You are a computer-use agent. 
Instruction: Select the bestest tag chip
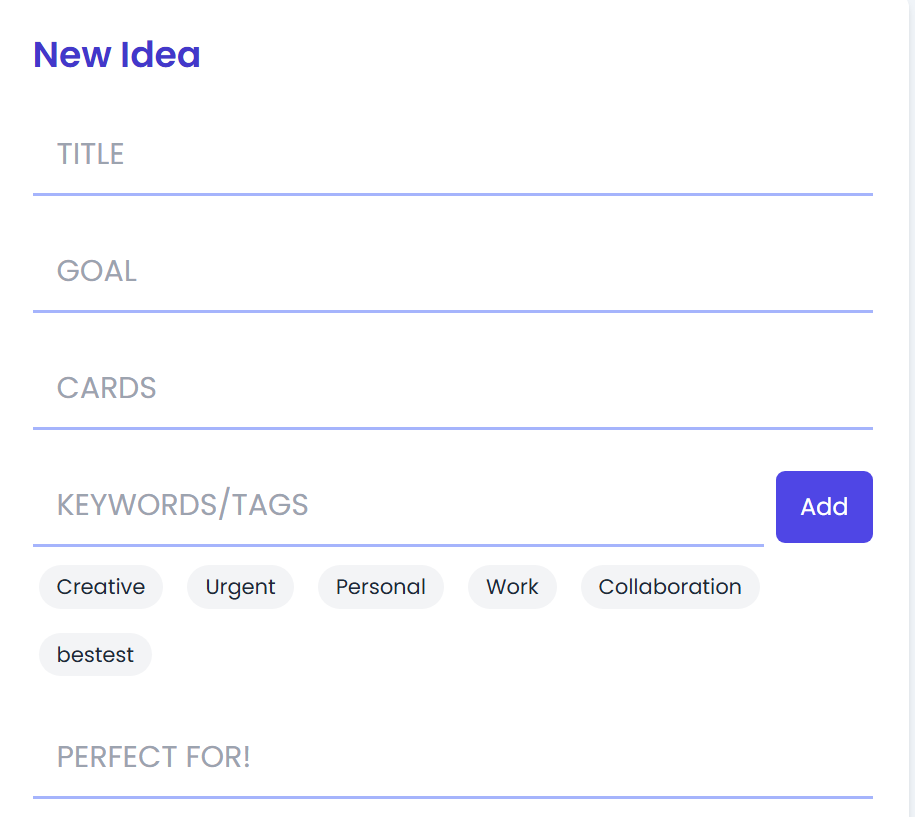[95, 655]
